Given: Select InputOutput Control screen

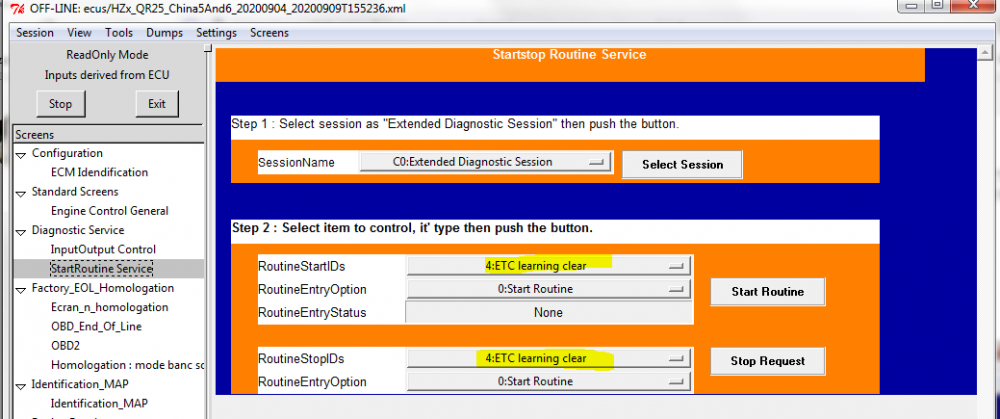Looking at the screenshot, I should pyautogui.click(x=103, y=249).
